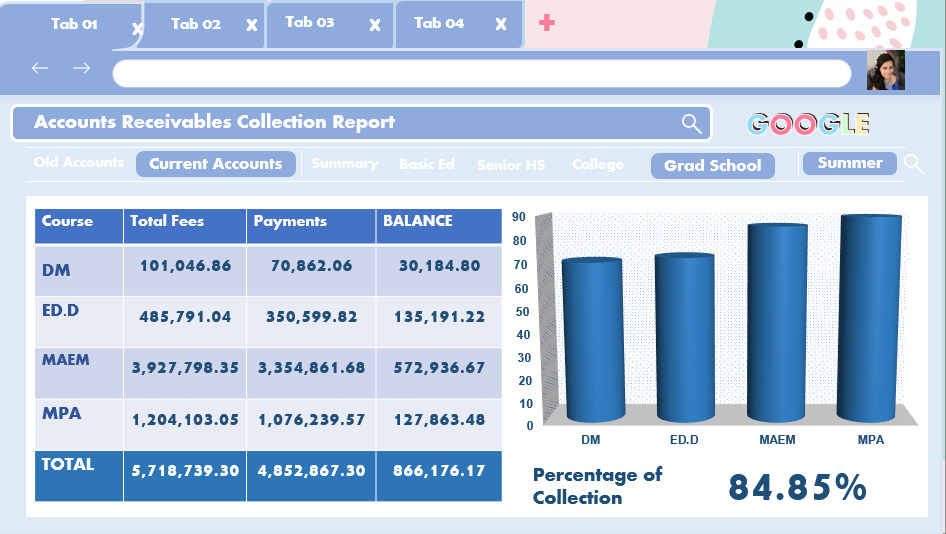Click the Payments column header

pyautogui.click(x=311, y=226)
